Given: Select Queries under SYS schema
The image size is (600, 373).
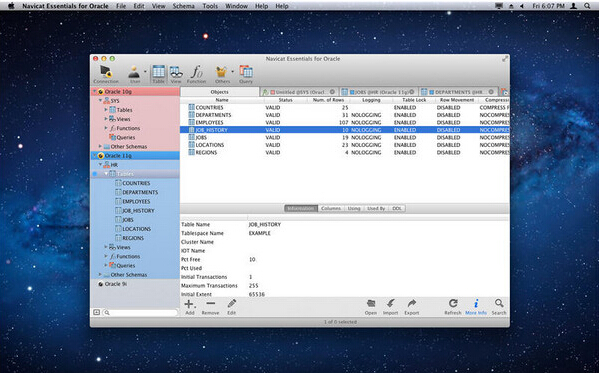Looking at the screenshot, I should coord(126,137).
